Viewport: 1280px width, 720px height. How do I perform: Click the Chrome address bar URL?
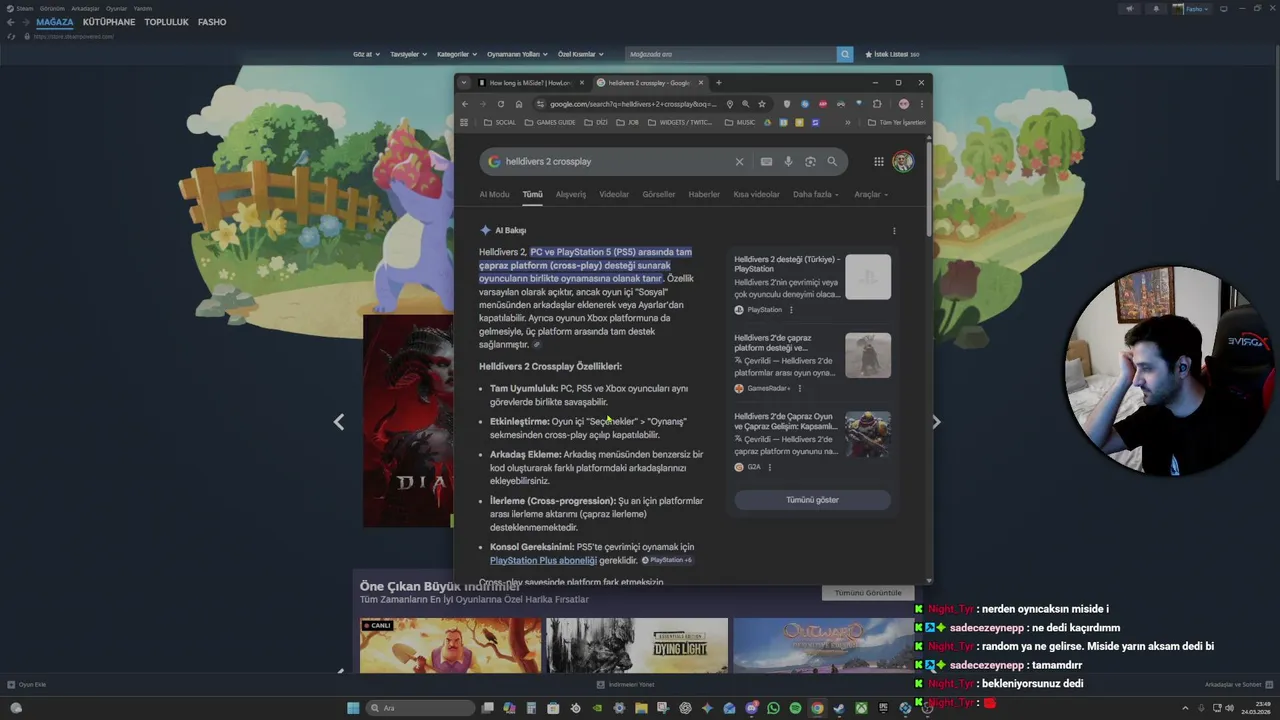pos(633,104)
